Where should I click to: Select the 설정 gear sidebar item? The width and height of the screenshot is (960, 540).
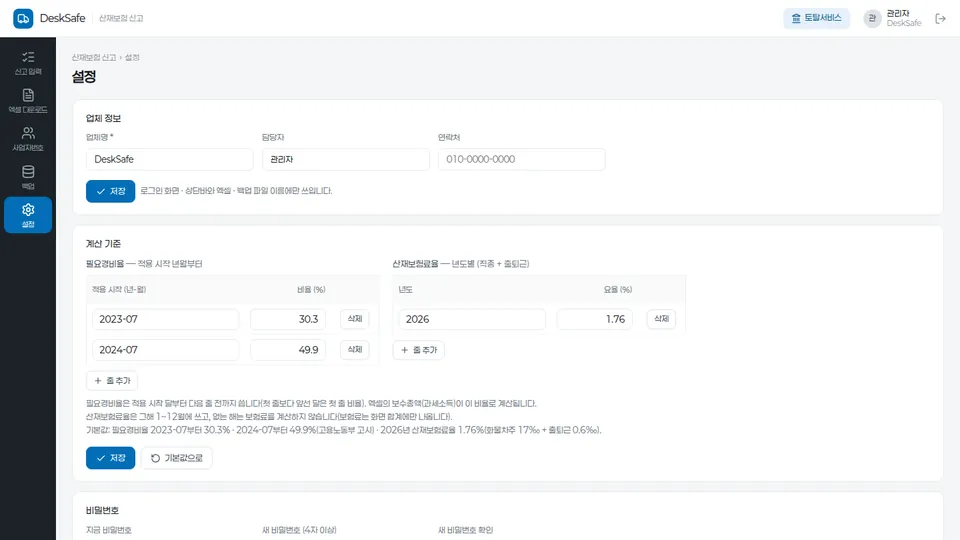28,216
